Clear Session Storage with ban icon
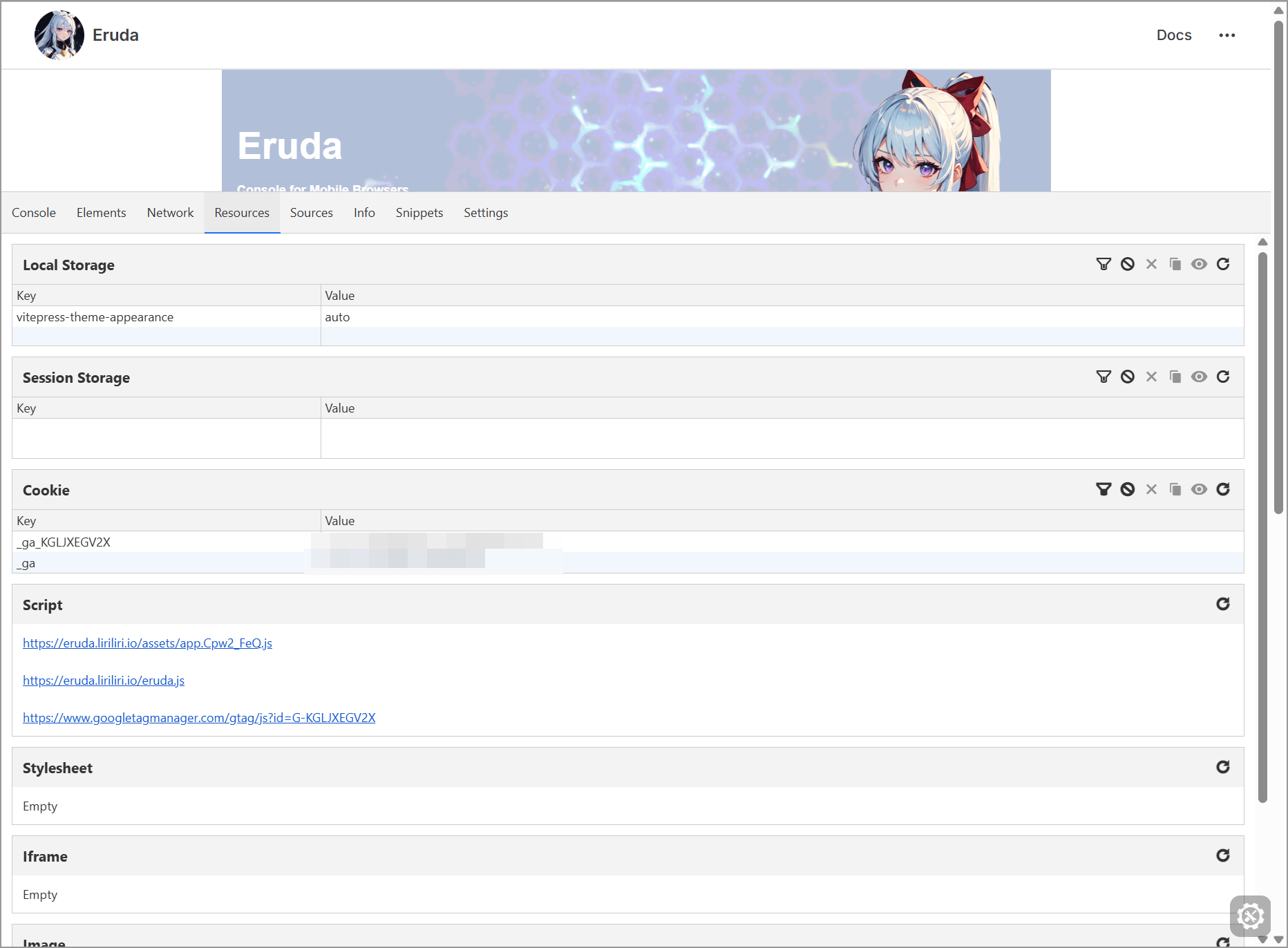The image size is (1288, 948). pos(1128,377)
